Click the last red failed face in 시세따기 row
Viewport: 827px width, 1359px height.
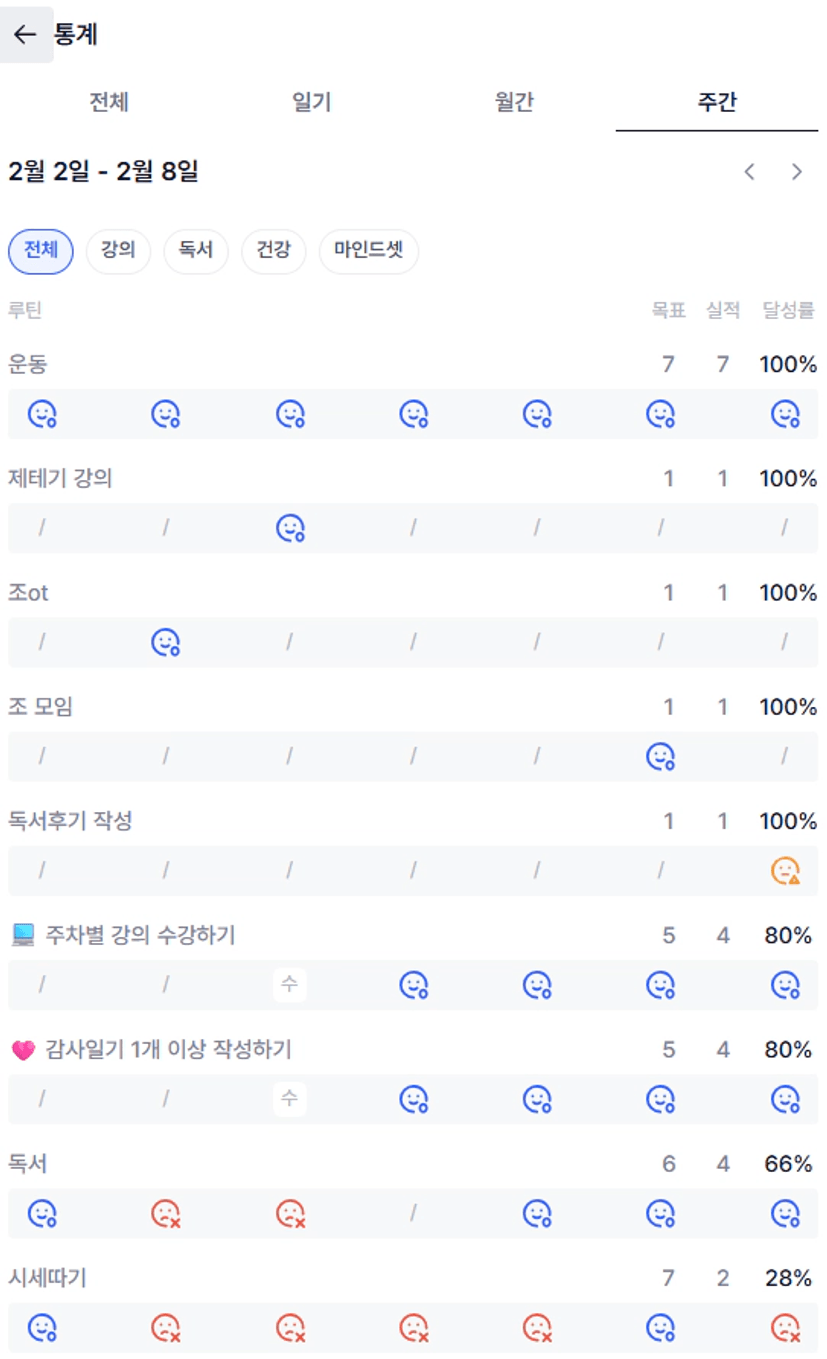tap(786, 1328)
